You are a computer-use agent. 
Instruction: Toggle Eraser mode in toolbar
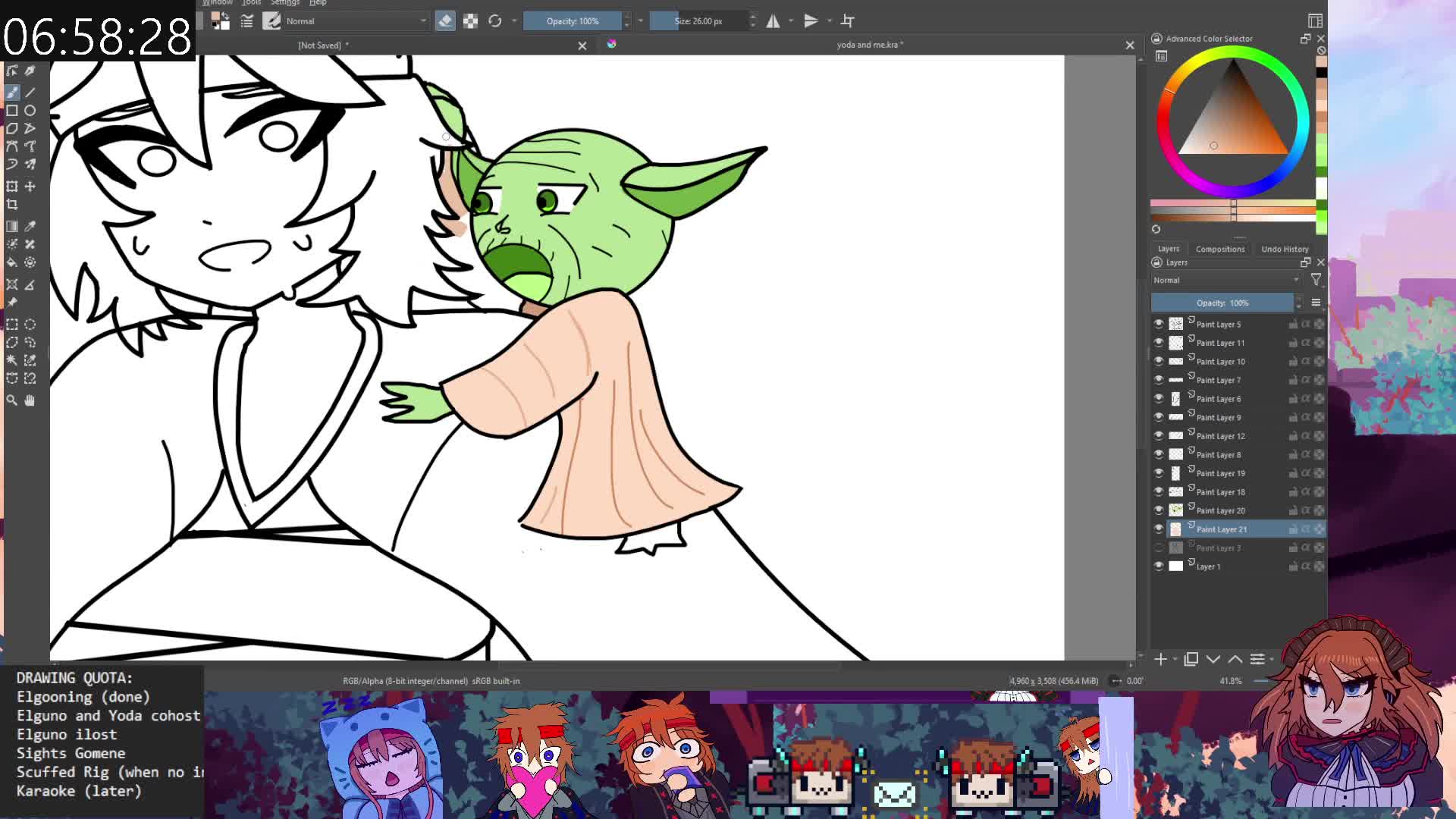pyautogui.click(x=446, y=21)
